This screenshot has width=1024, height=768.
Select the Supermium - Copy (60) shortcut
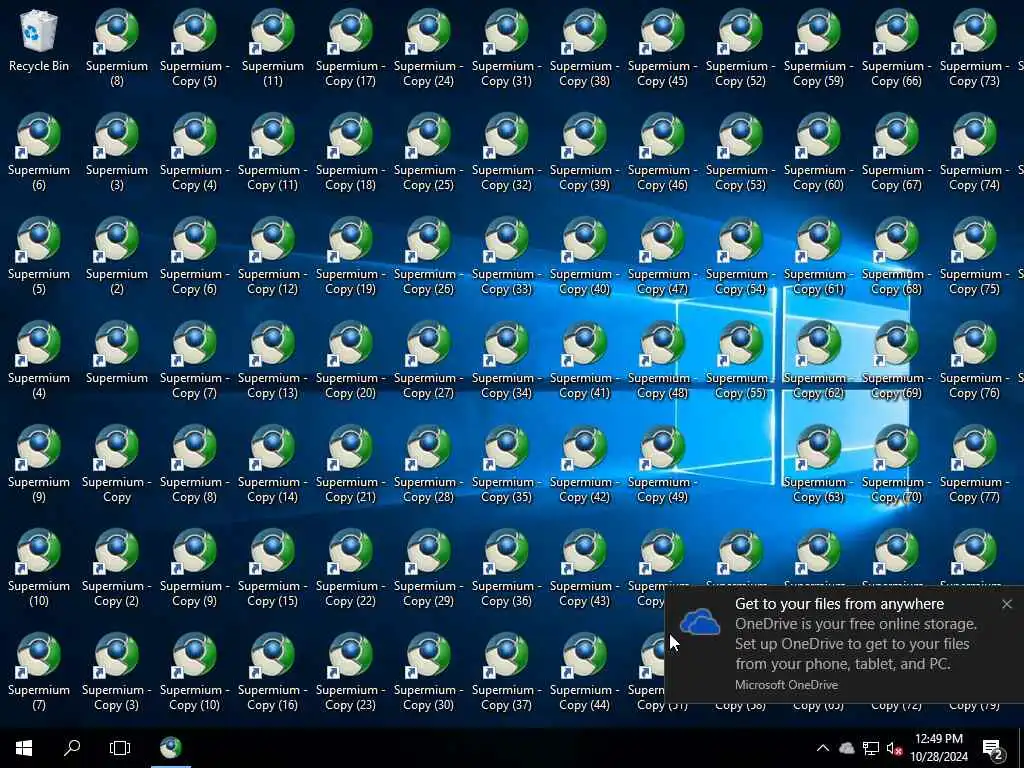coord(818,152)
